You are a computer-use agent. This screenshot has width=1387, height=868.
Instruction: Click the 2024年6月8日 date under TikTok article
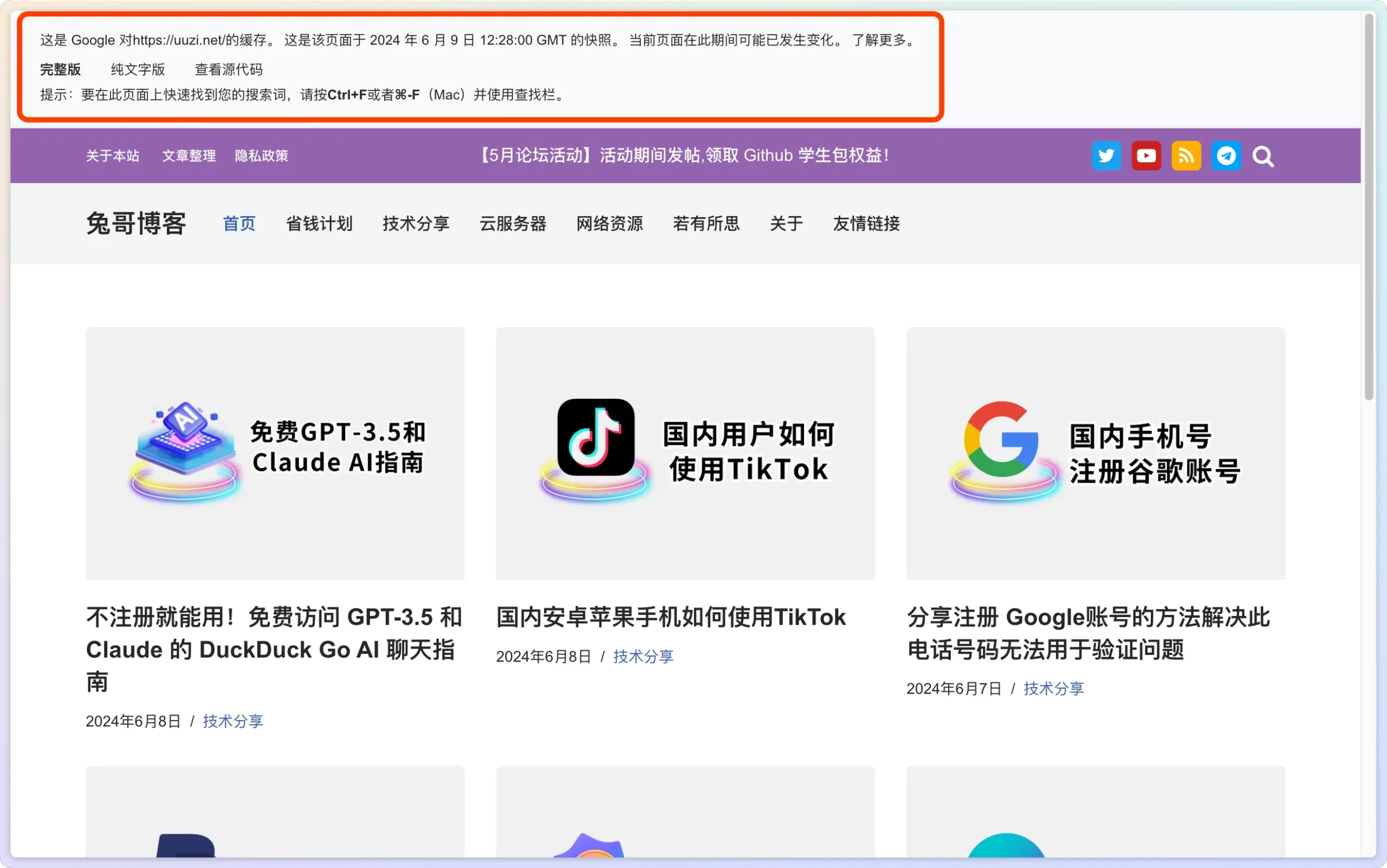543,656
